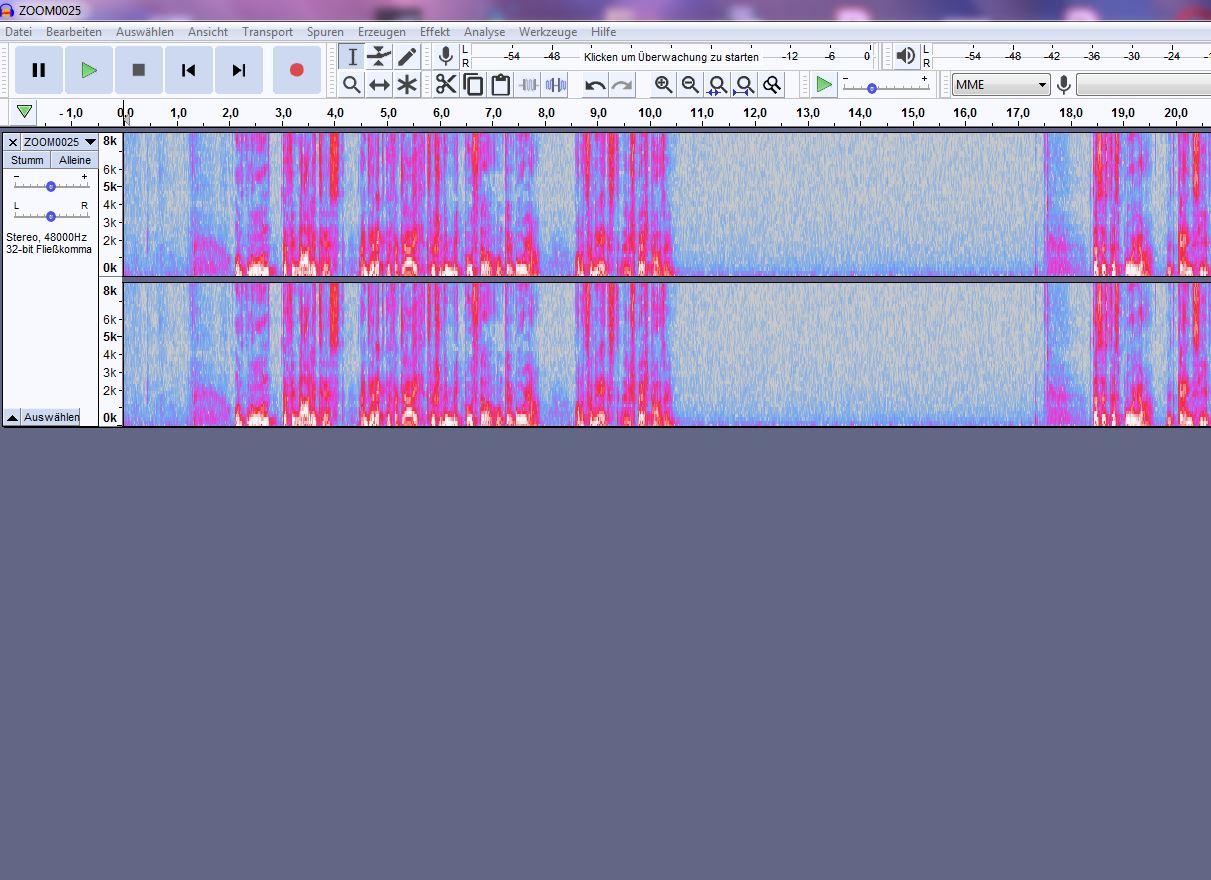
Task: Open the Analyse menu
Action: [x=485, y=32]
